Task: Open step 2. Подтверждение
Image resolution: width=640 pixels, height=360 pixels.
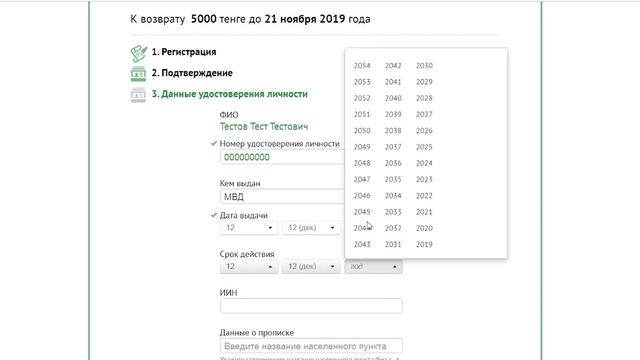Action: click(192, 73)
